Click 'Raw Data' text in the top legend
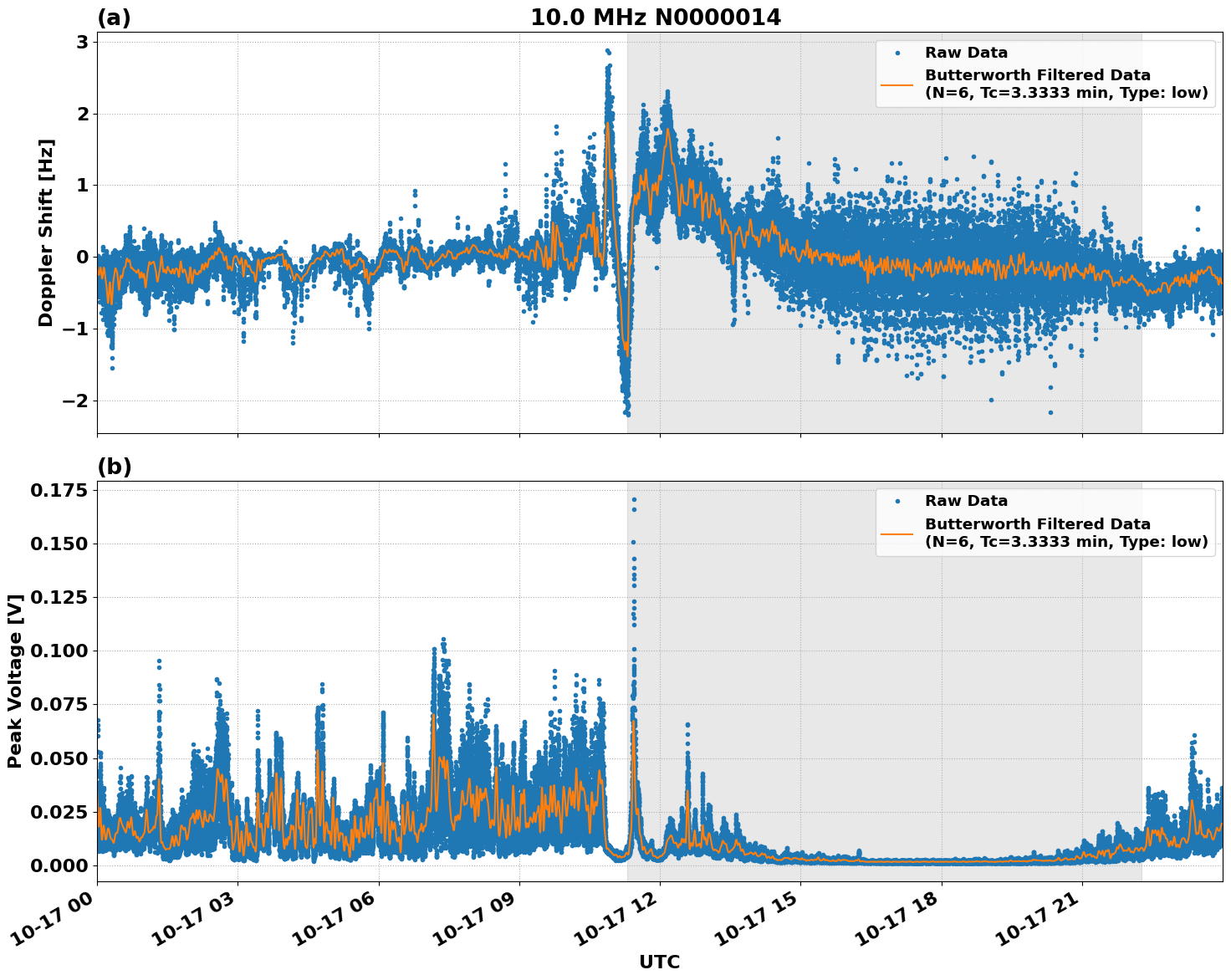 (966, 54)
